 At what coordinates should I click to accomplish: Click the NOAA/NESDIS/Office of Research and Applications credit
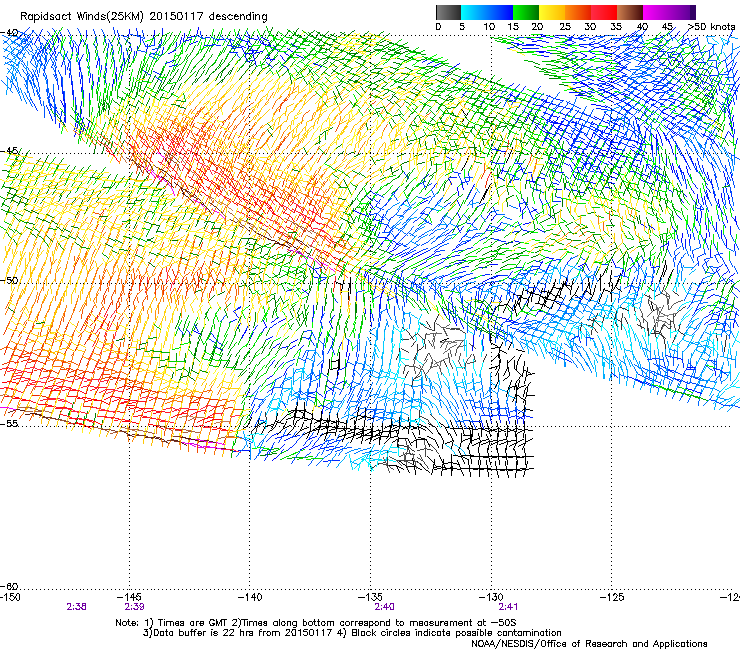(x=589, y=644)
